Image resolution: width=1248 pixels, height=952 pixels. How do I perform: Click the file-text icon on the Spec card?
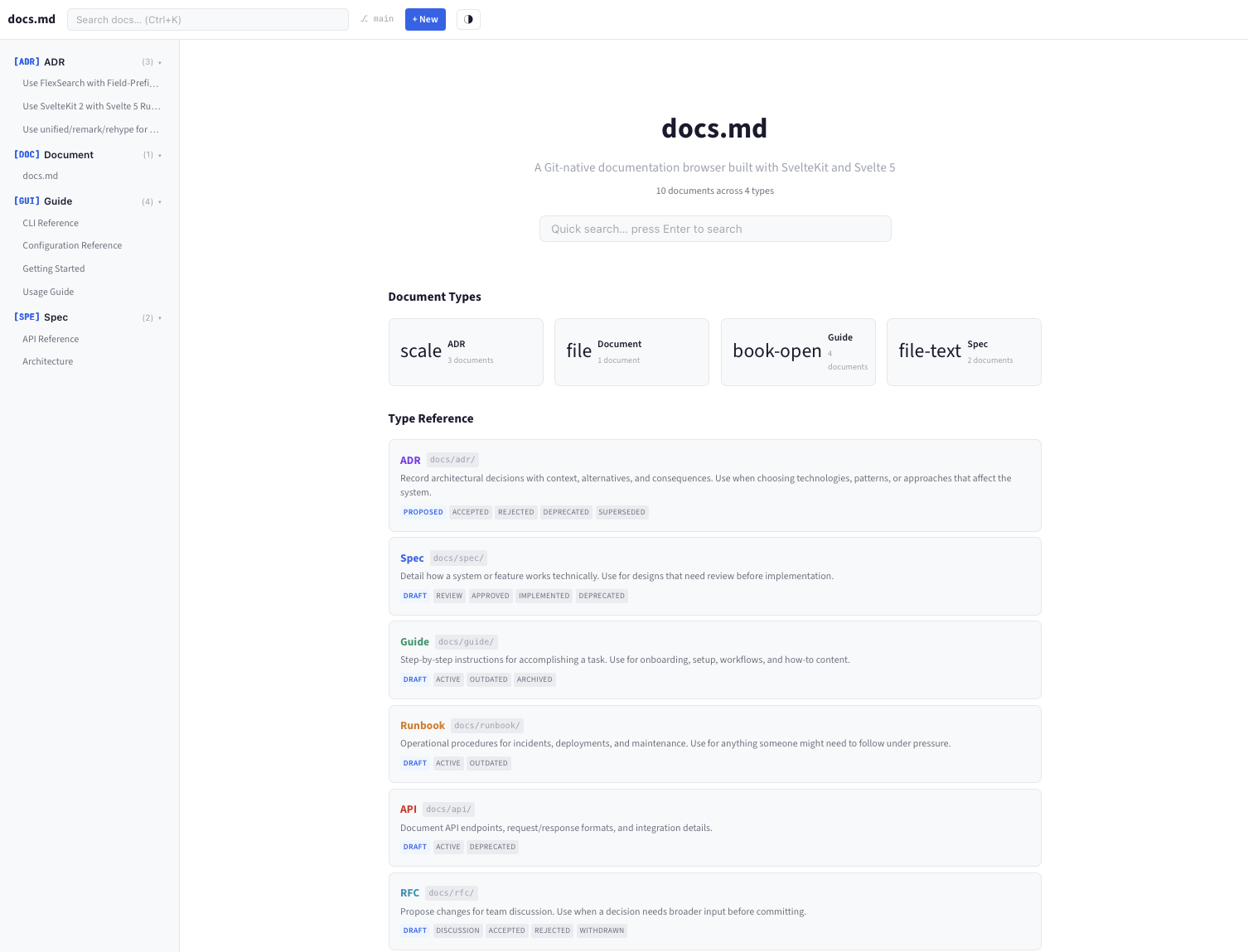click(929, 350)
